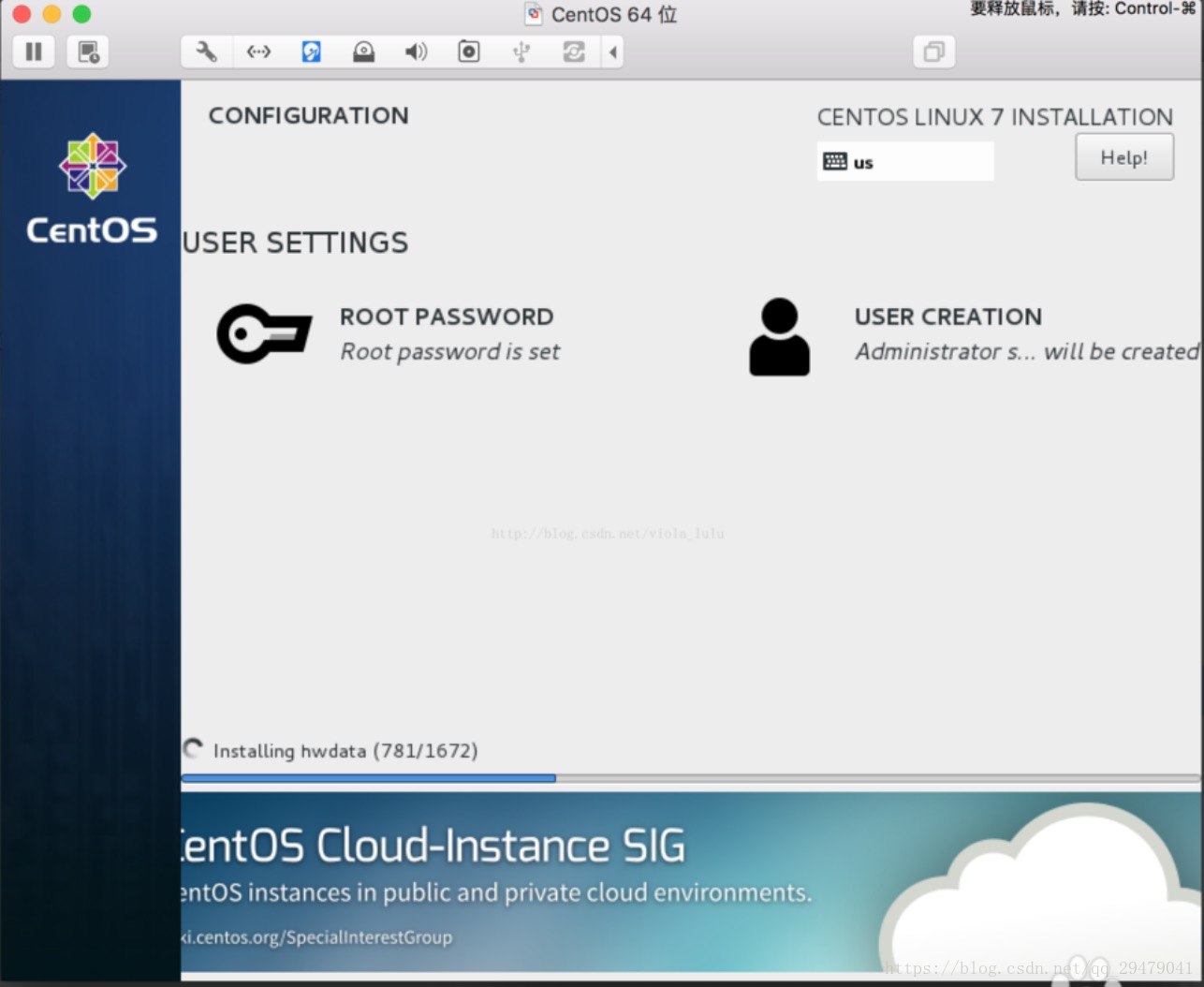Image resolution: width=1204 pixels, height=987 pixels.
Task: Take a VM snapshot
Action: point(88,52)
